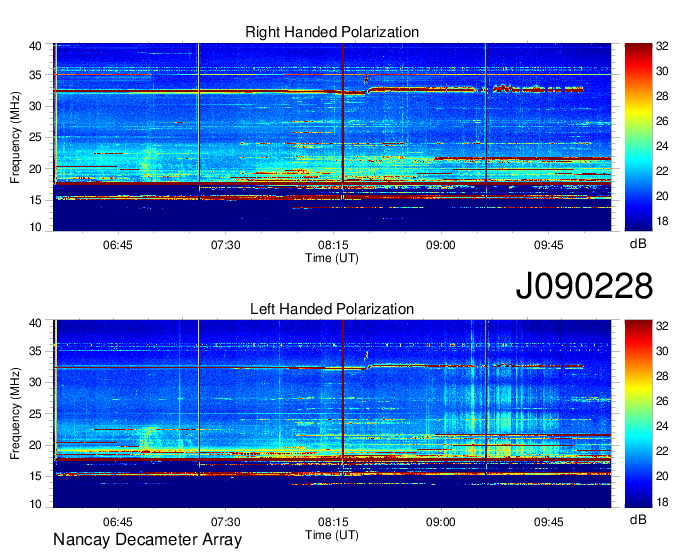Click the bottom colorbar's dark red region
The image size is (680, 552).
tap(638, 327)
